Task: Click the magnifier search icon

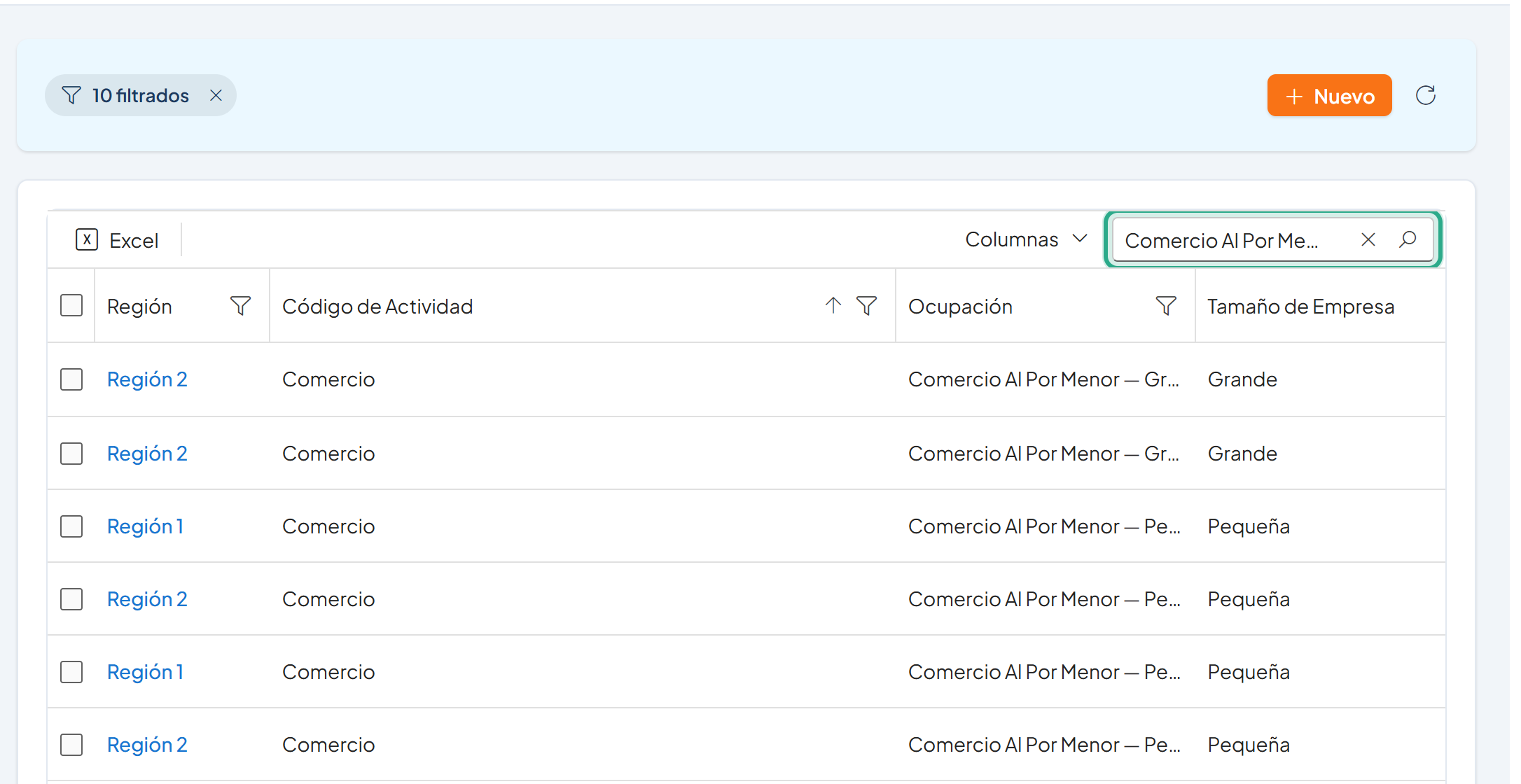Action: pyautogui.click(x=1408, y=240)
